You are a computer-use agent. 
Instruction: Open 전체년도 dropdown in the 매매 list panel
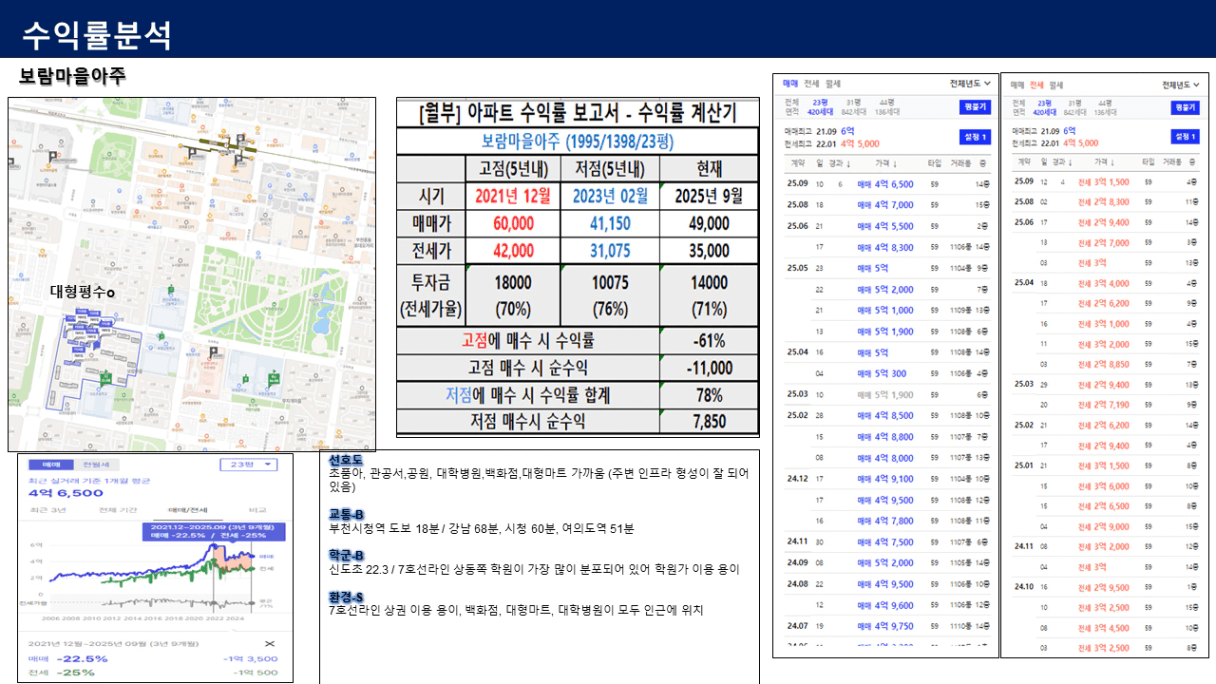click(970, 84)
